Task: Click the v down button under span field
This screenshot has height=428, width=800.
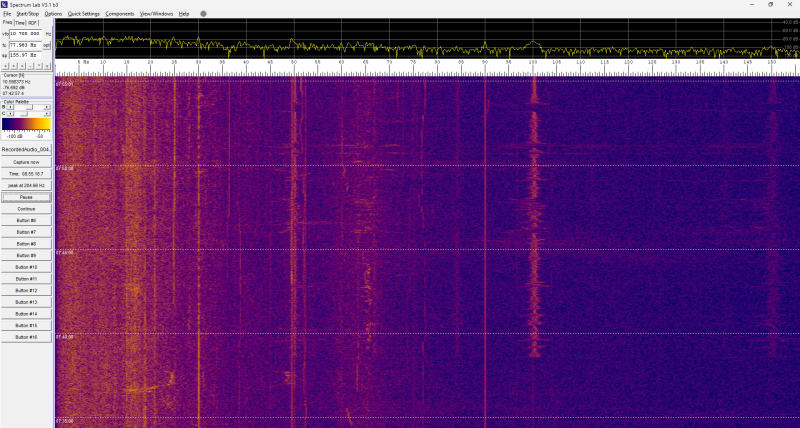Action: [x=47, y=66]
